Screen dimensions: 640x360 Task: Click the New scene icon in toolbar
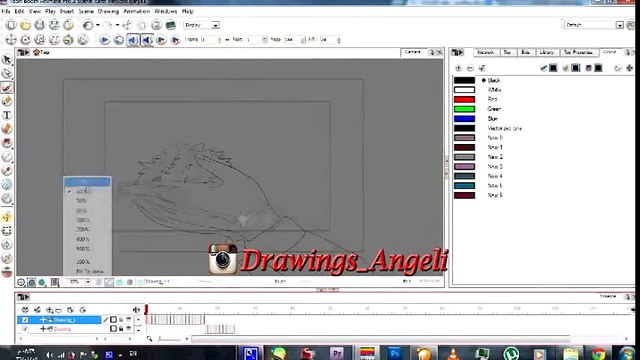coord(11,25)
